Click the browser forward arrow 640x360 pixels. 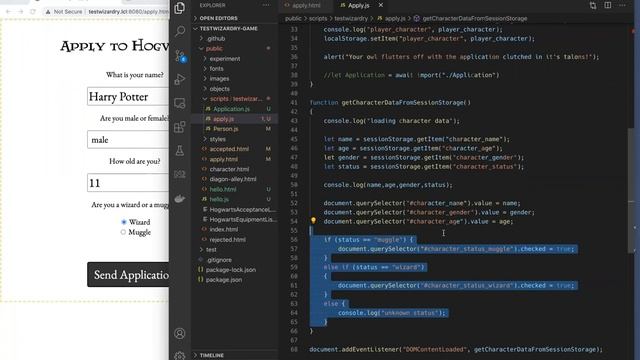click(x=20, y=12)
